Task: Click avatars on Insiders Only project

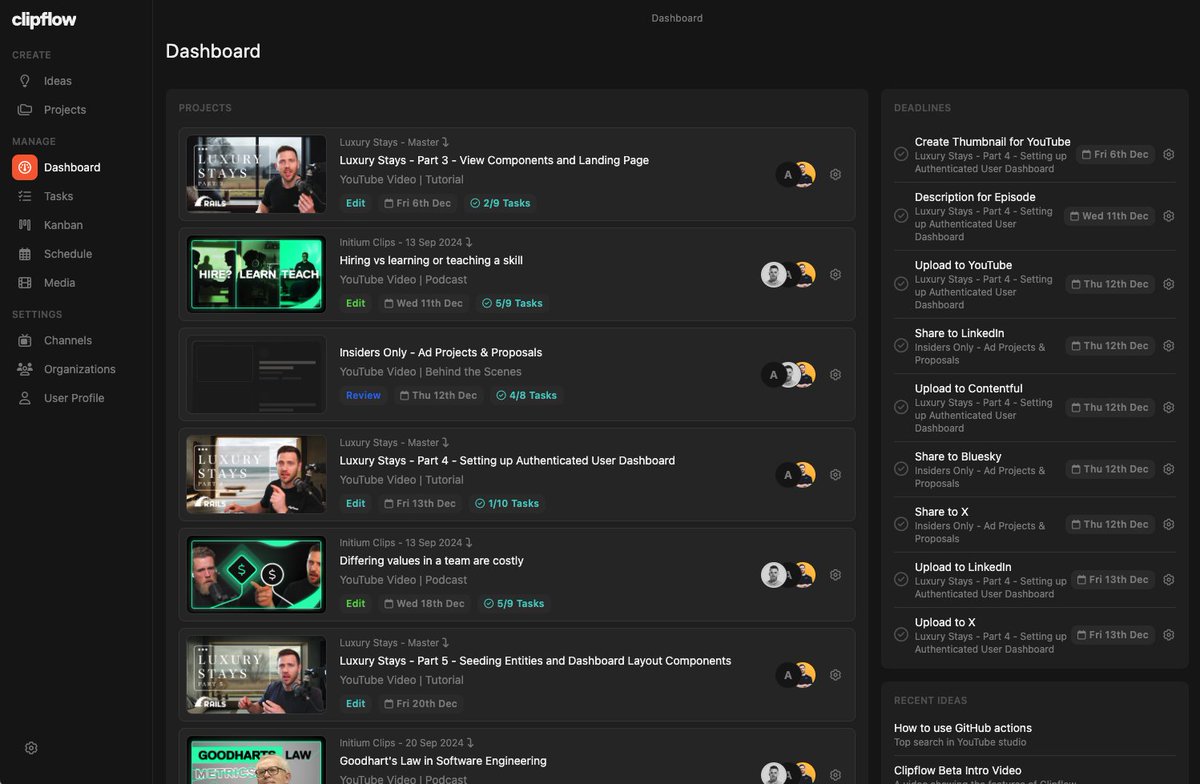Action: pyautogui.click(x=789, y=374)
